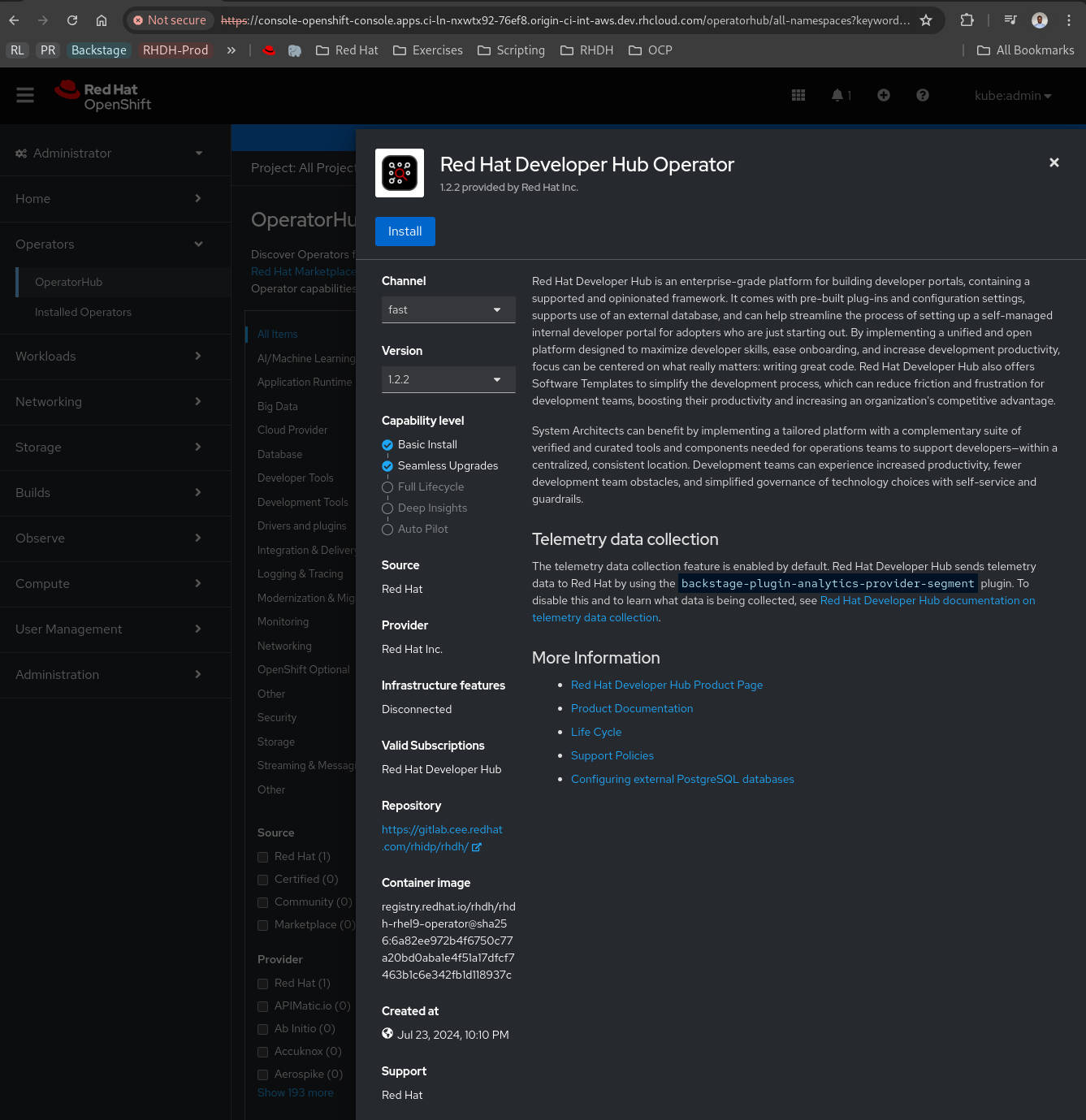This screenshot has height=1120, width=1086.
Task: Check the Certified (0) source checkbox
Action: 262,880
